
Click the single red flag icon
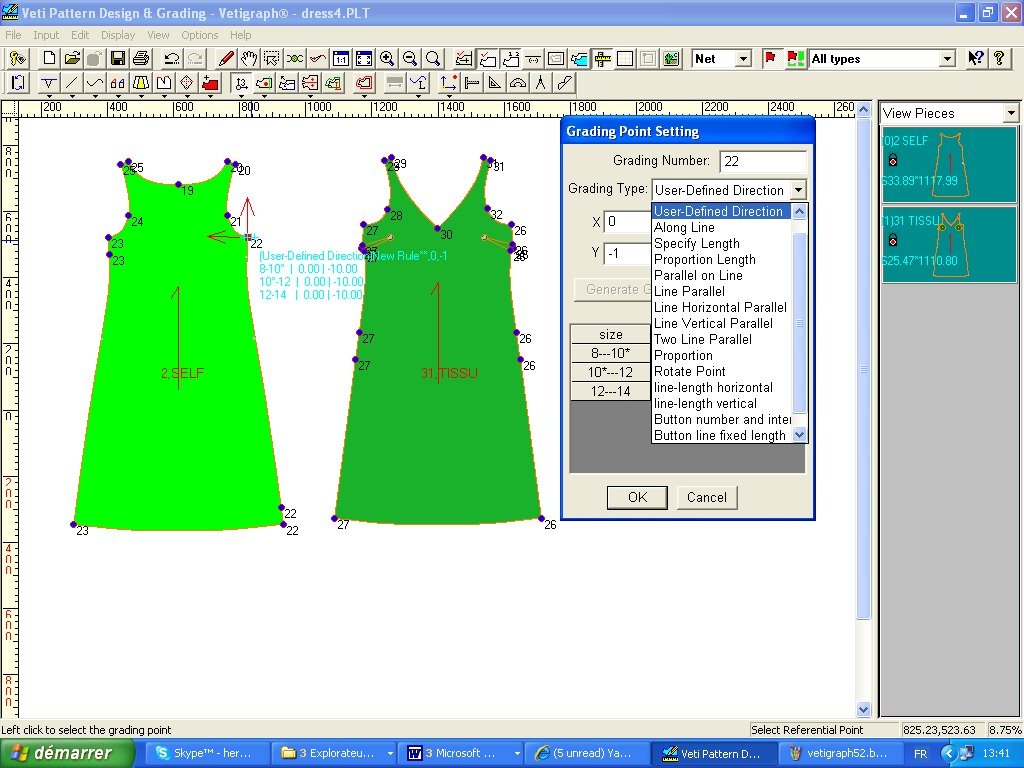tap(770, 59)
